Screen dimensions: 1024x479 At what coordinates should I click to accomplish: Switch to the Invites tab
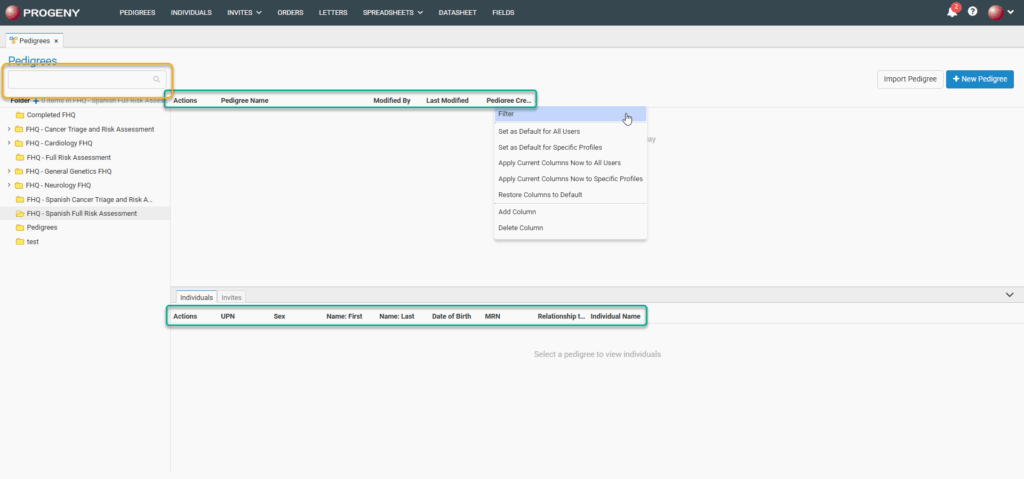(x=231, y=297)
